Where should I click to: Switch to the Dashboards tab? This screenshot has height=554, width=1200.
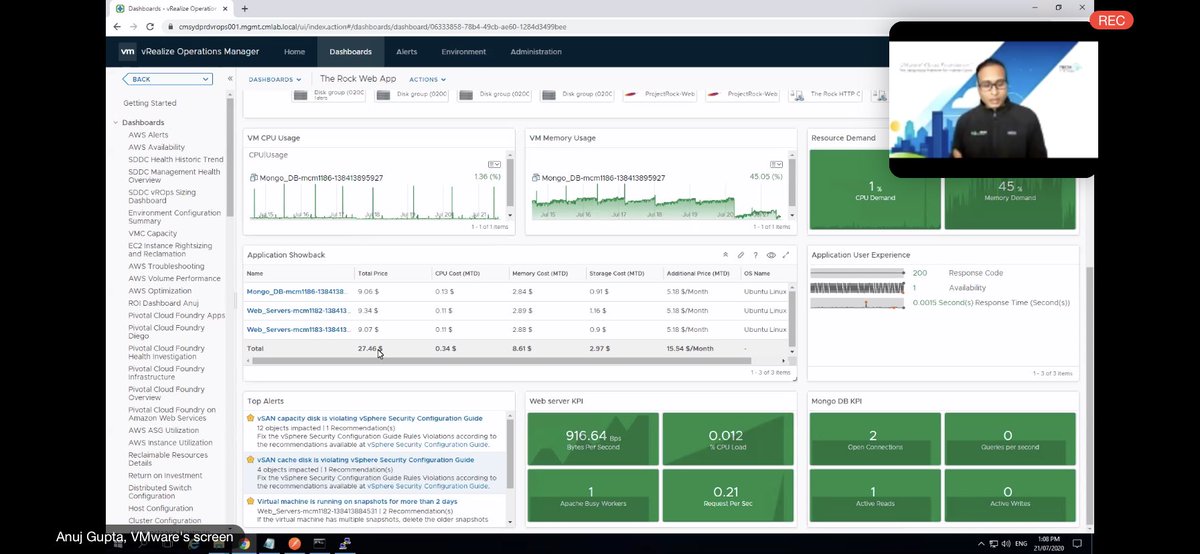point(350,52)
